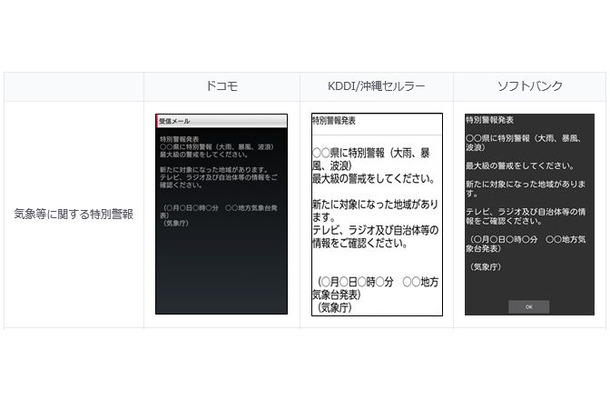This screenshot has width=610, height=400.
Task: Click 特別警報発表 heading in KDDI screen
Action: coord(334,121)
